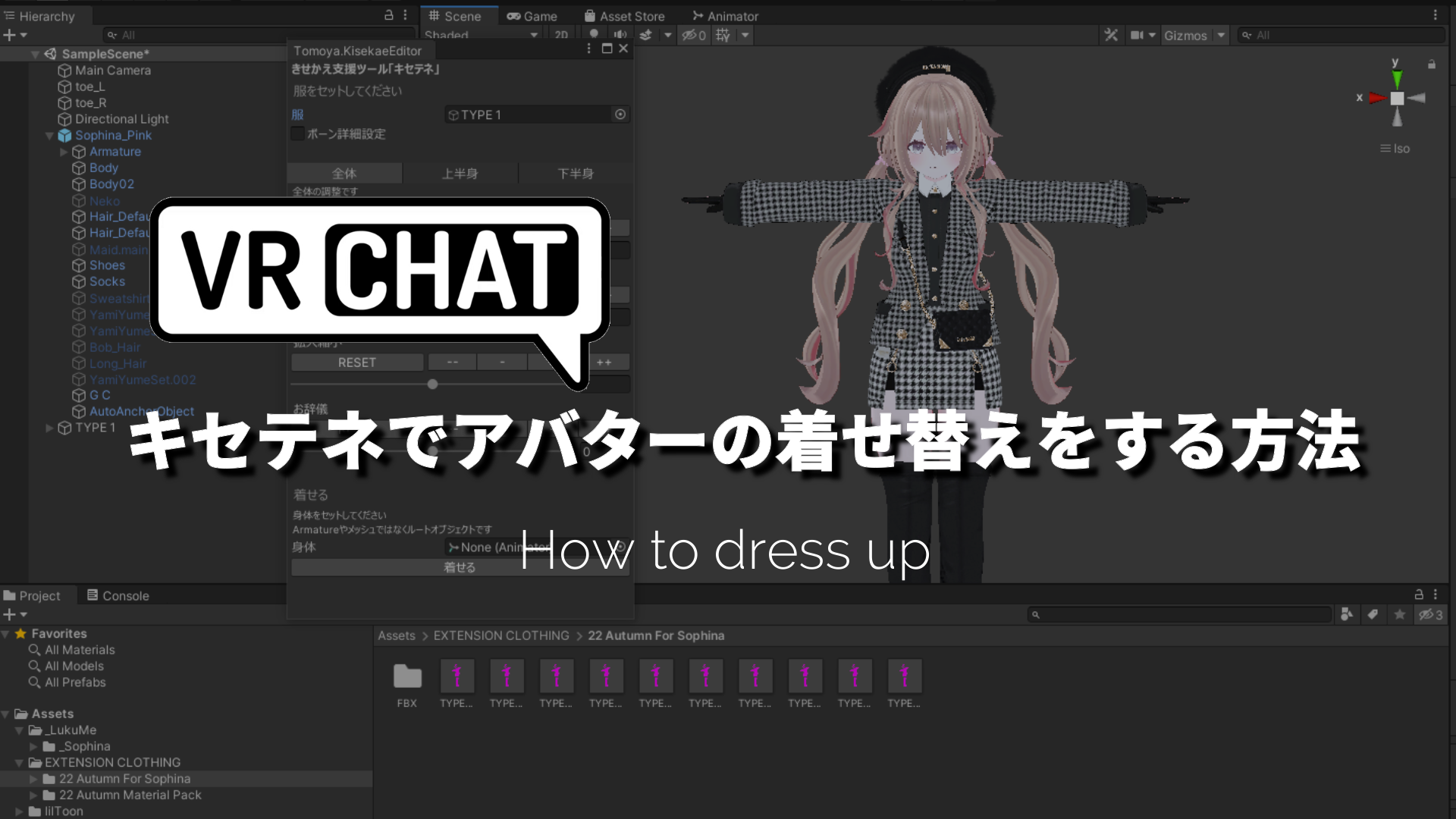The width and height of the screenshot is (1456, 819).
Task: Click the 着せる button in KisekaeEditor
Action: [x=460, y=566]
